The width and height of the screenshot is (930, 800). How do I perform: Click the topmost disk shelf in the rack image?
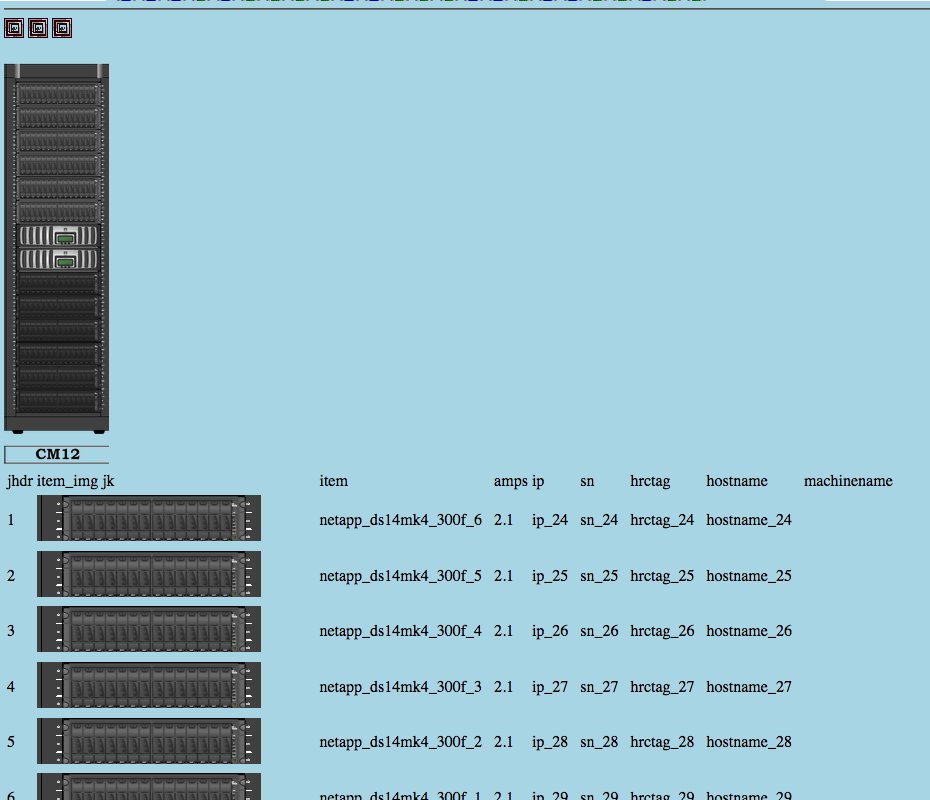[58, 94]
